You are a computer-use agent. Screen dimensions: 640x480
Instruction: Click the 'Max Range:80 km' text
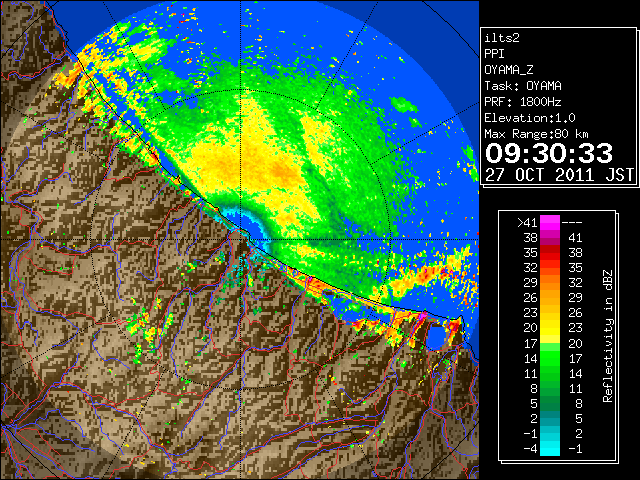click(x=536, y=134)
